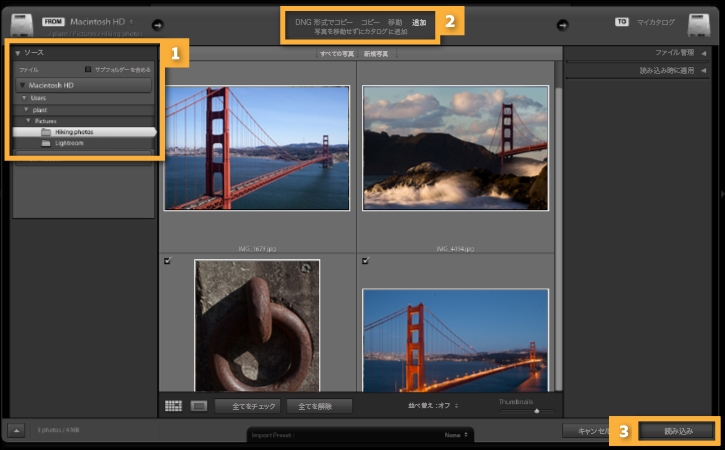The width and height of the screenshot is (725, 450).
Task: Open the Hiking photos folder
Action: 84,132
